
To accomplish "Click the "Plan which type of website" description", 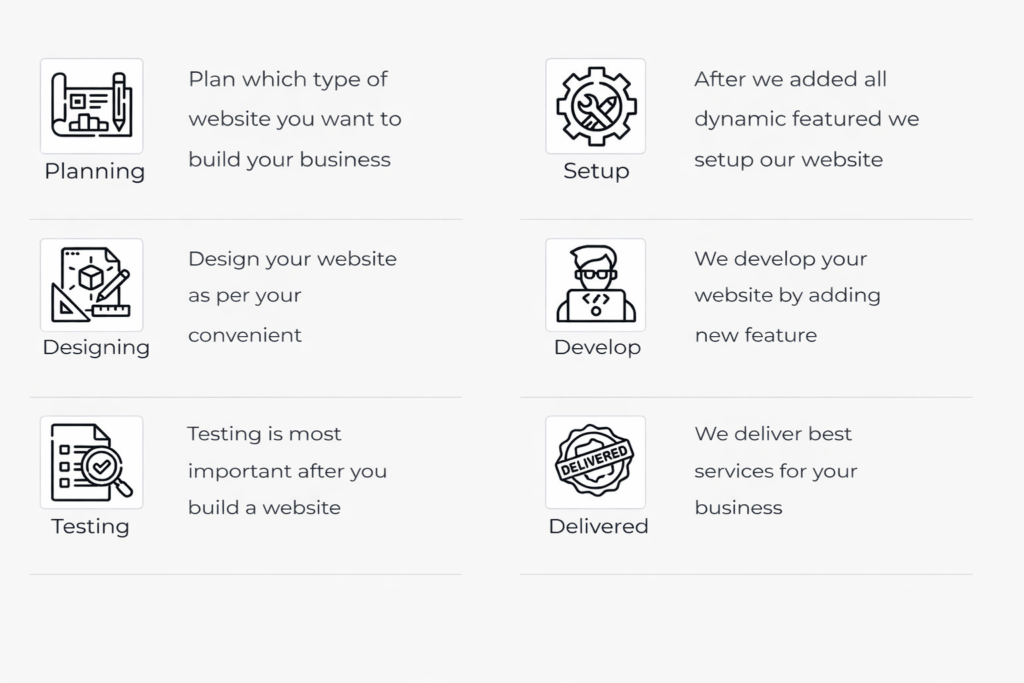I will (x=295, y=119).
